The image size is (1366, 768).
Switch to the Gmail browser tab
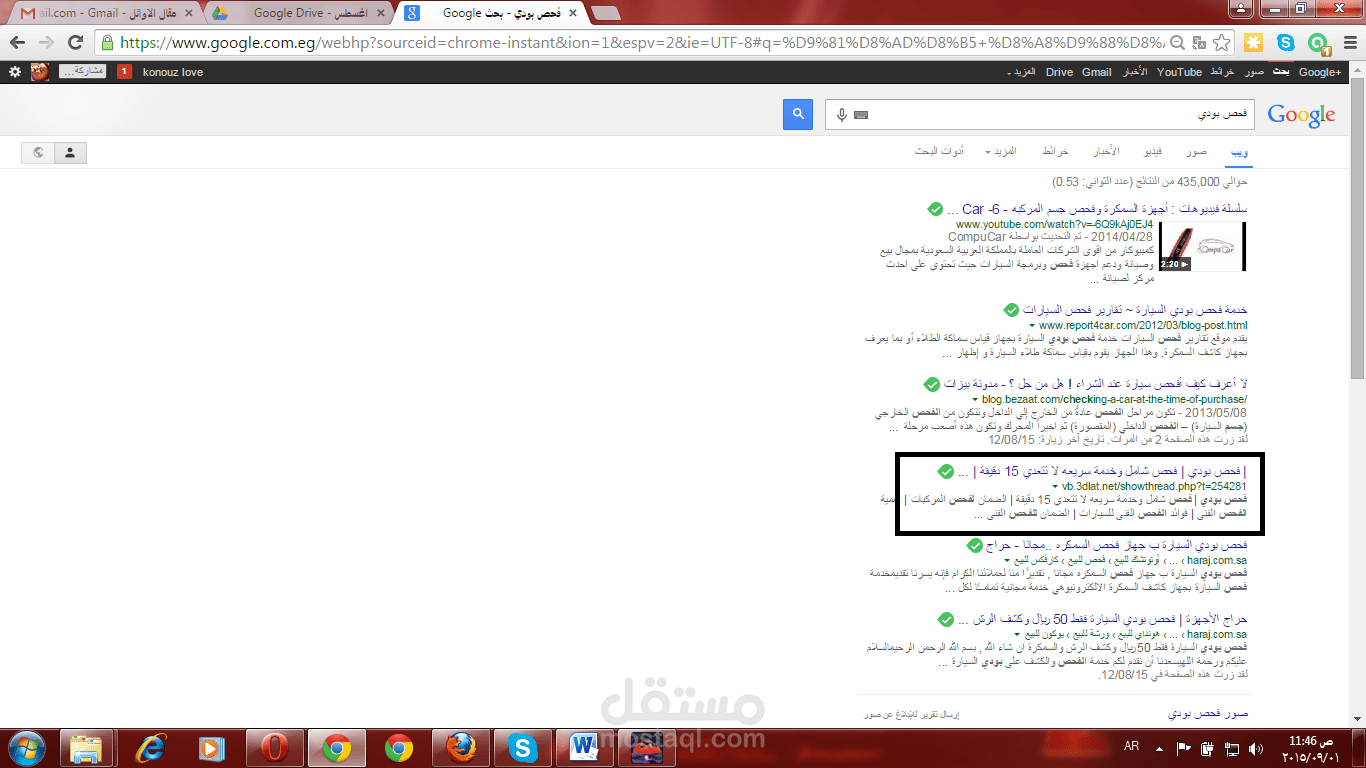(x=105, y=13)
